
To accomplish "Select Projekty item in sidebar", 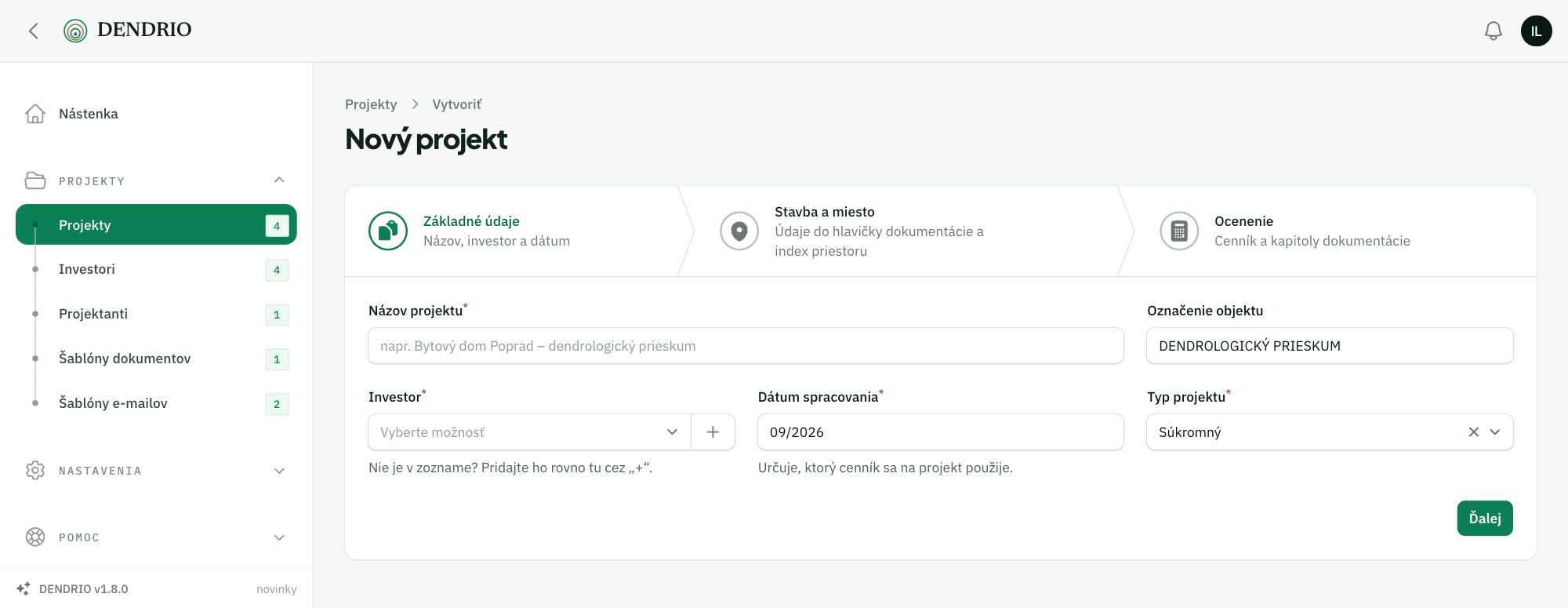I will tap(156, 224).
